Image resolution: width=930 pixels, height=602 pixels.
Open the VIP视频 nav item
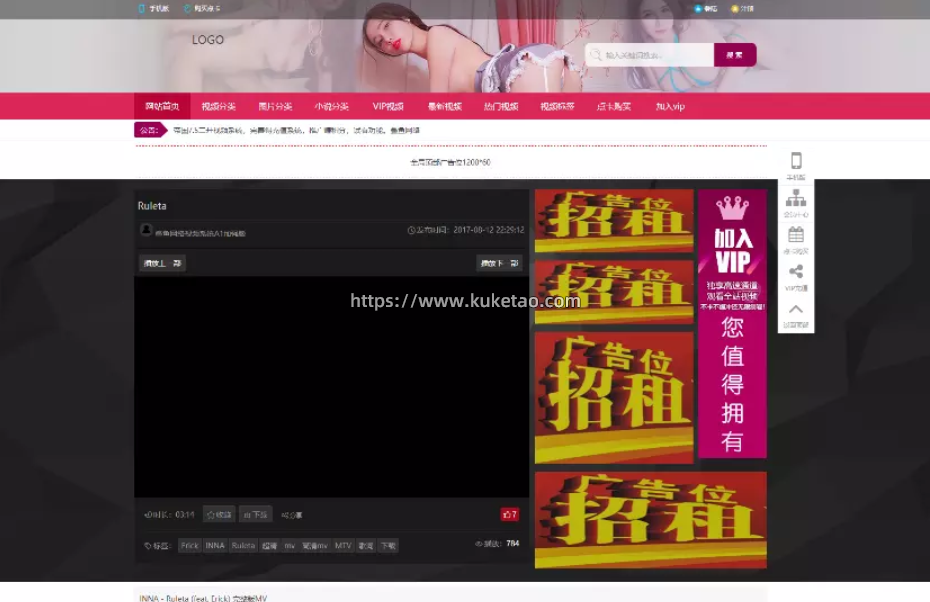[388, 106]
